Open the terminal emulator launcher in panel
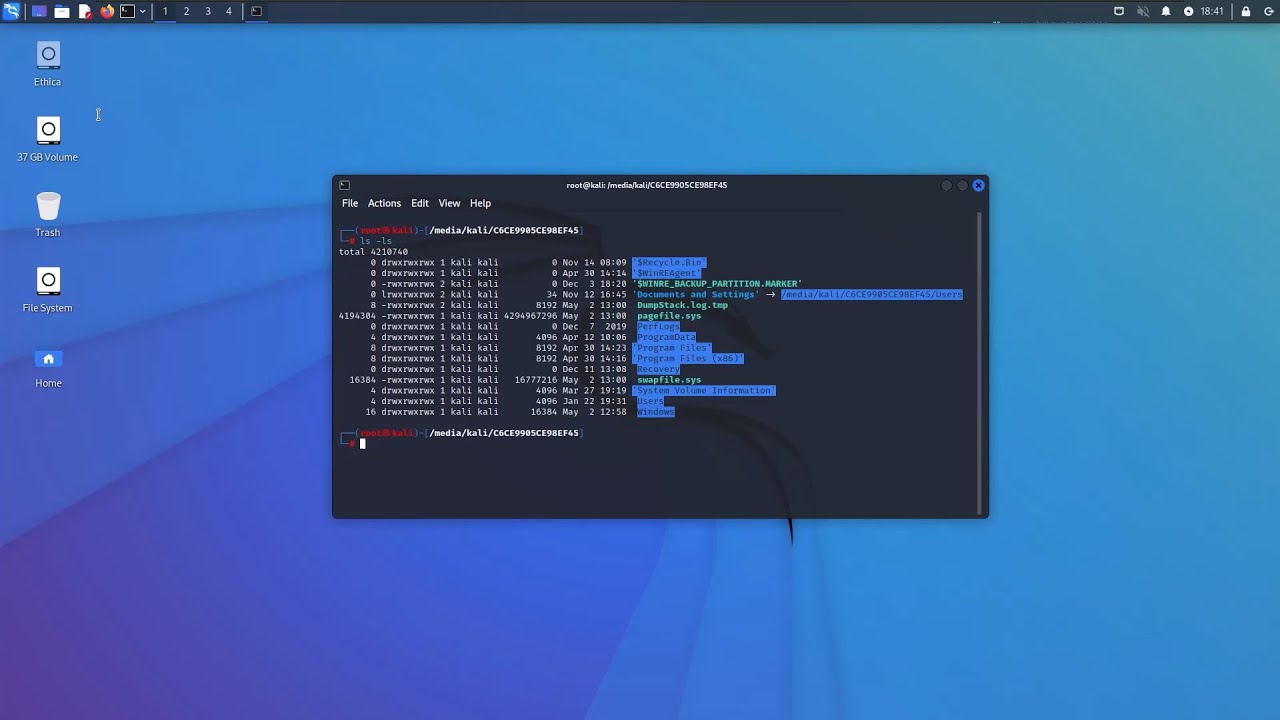The width and height of the screenshot is (1280, 720). 127,11
